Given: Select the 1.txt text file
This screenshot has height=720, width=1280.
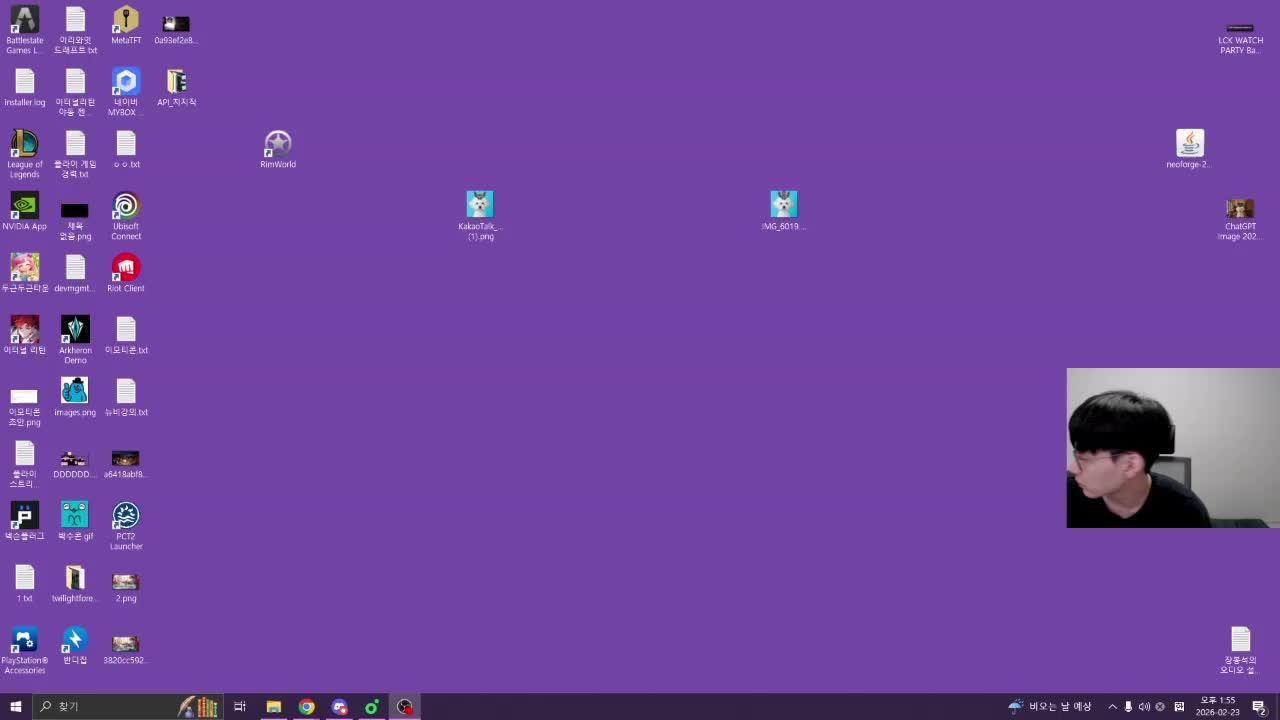Looking at the screenshot, I should click(x=24, y=583).
